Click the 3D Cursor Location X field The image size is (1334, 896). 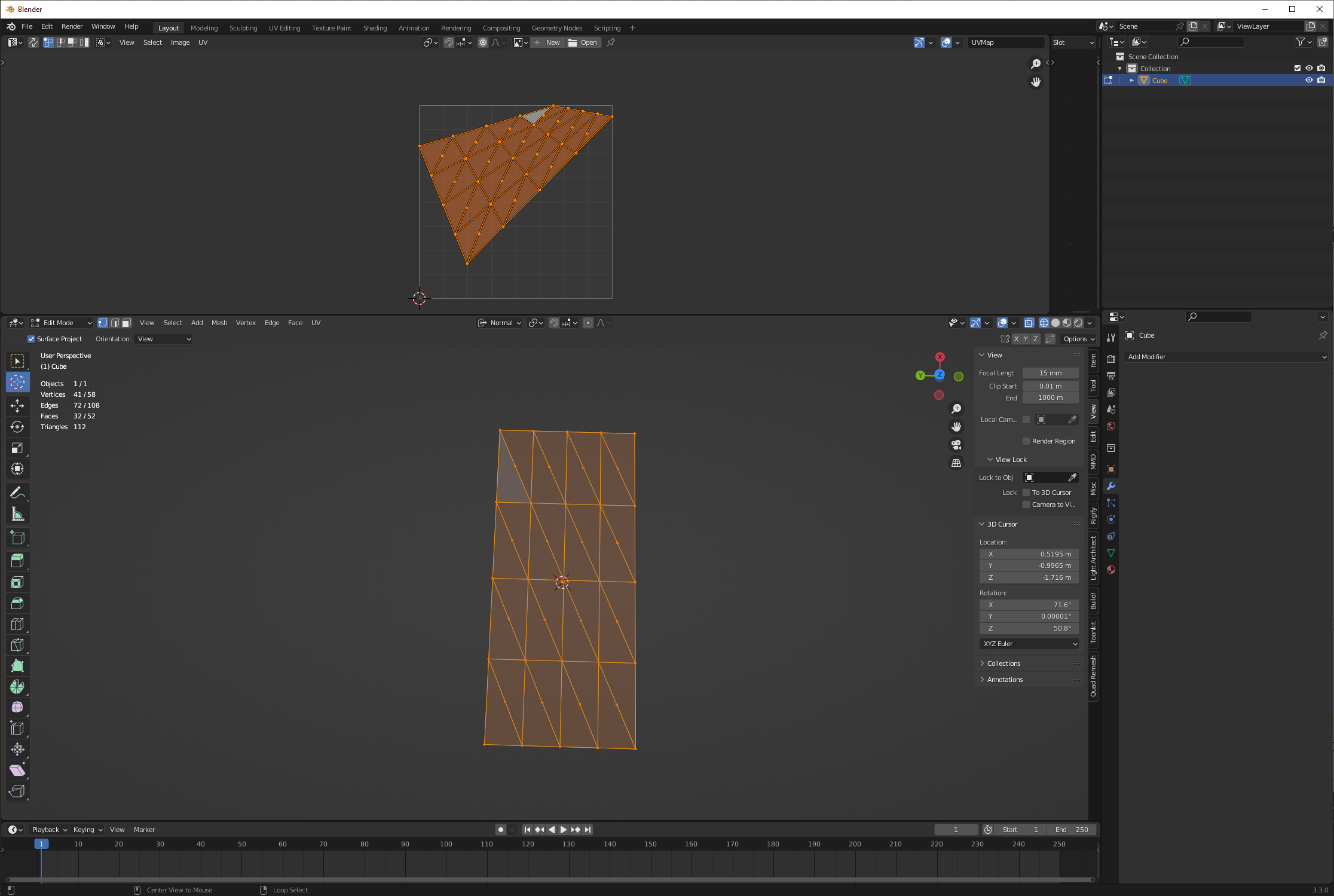[1029, 554]
